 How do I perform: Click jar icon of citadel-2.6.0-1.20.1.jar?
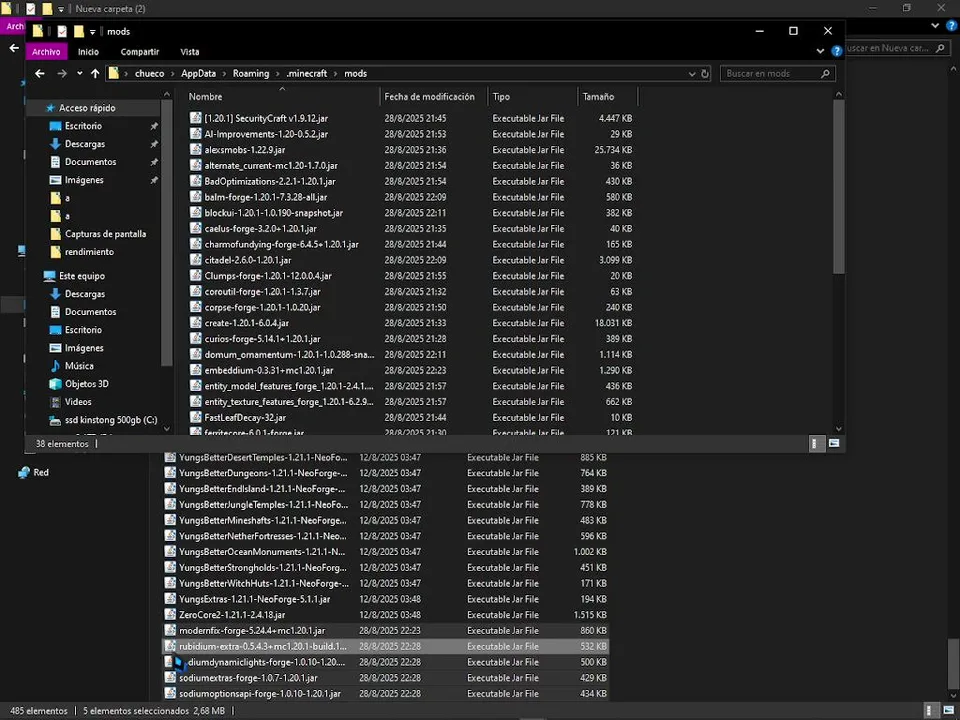[195, 260]
